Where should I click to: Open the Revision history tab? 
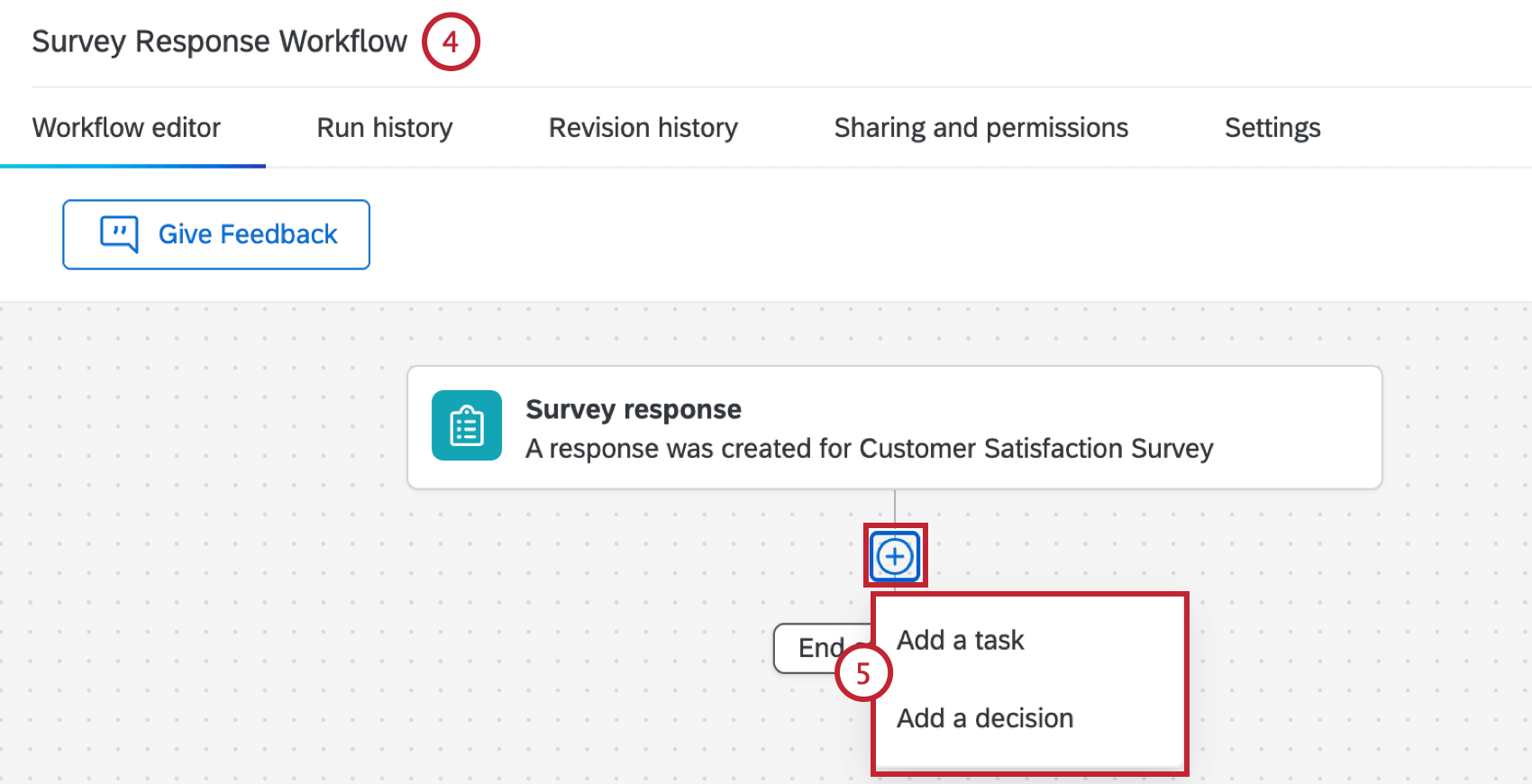(643, 128)
